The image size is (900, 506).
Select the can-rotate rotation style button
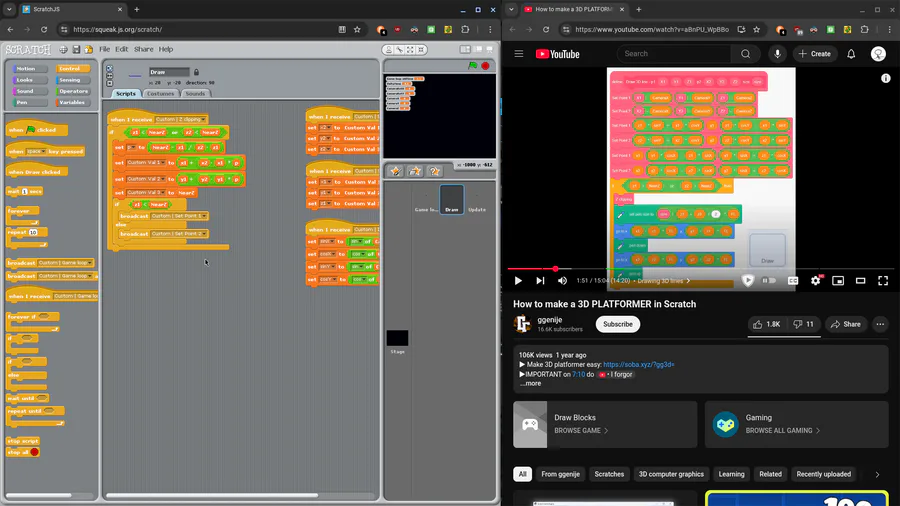coord(109,68)
